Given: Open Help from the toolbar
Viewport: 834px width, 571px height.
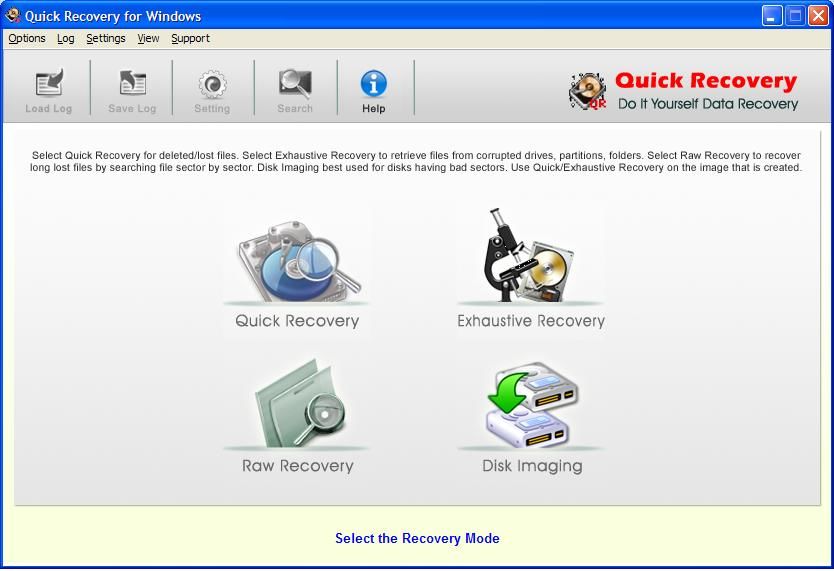Looking at the screenshot, I should pyautogui.click(x=373, y=84).
